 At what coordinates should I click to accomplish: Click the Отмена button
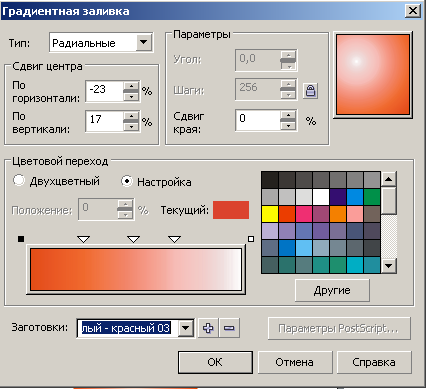coord(295,362)
